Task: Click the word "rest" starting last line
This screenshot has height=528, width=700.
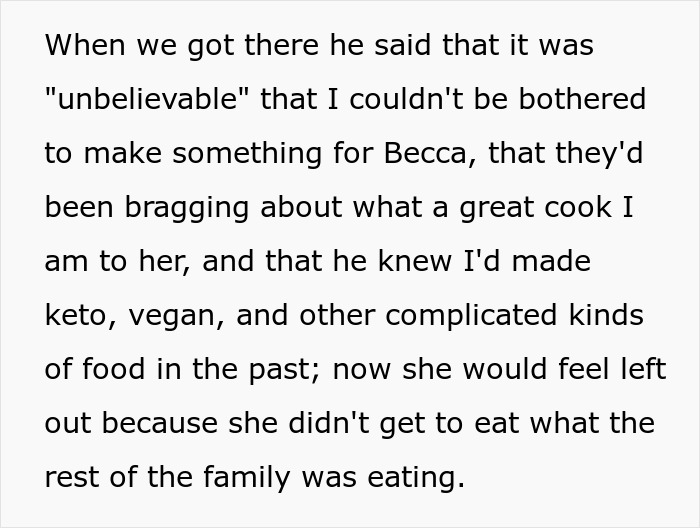Action: click(x=71, y=477)
